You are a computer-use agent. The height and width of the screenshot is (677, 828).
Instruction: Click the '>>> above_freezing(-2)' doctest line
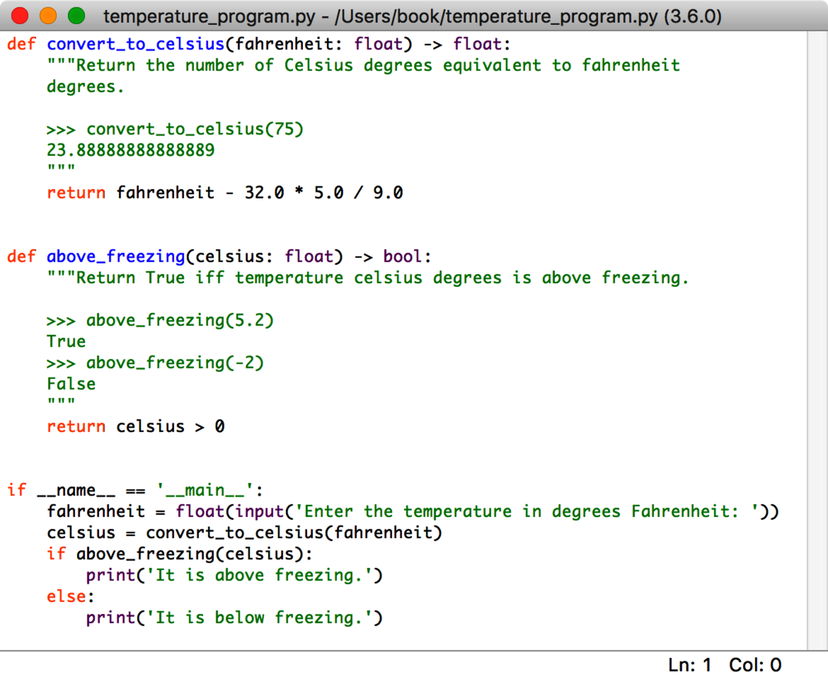coord(155,362)
